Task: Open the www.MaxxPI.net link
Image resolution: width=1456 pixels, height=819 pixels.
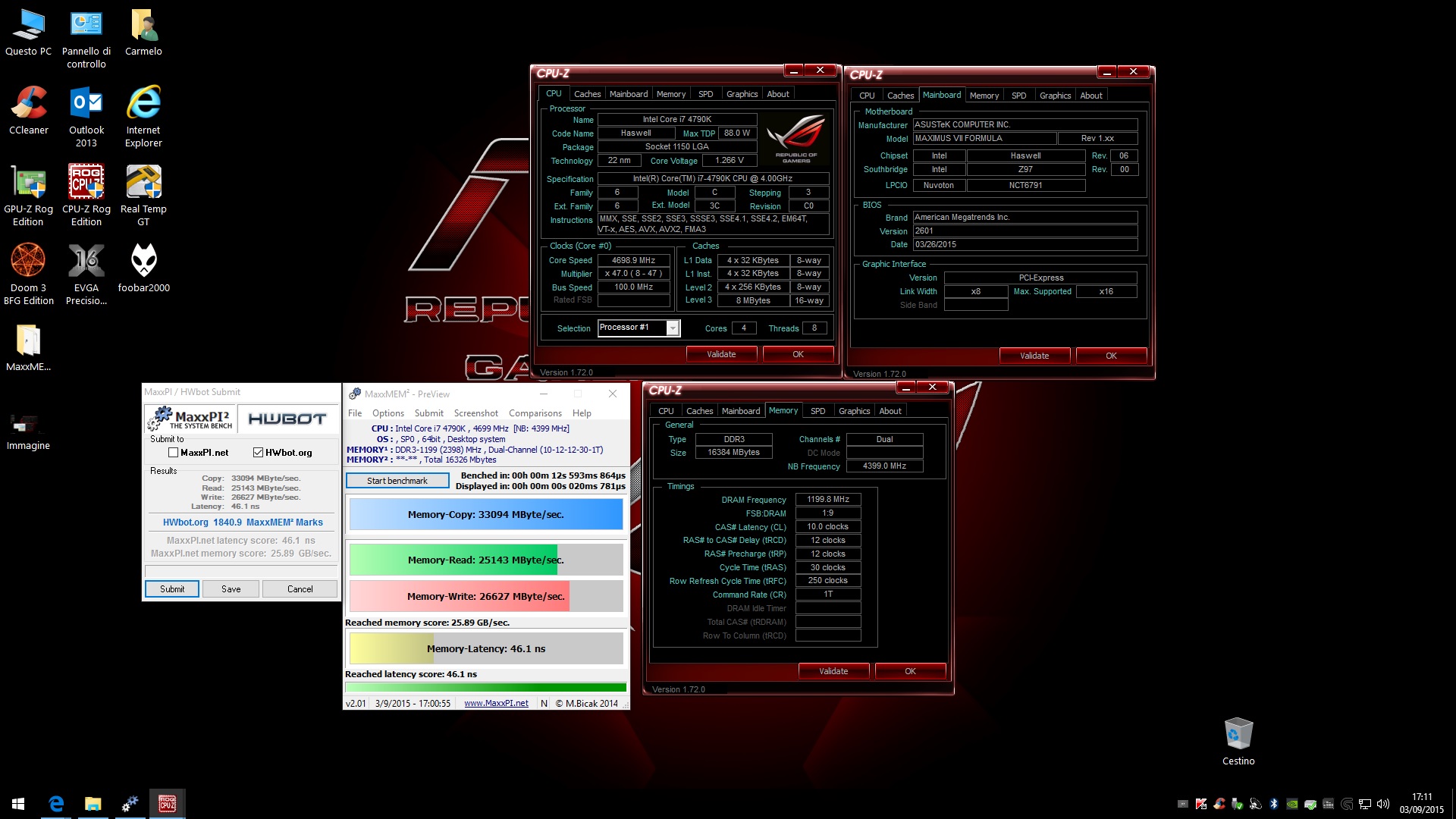Action: click(496, 704)
